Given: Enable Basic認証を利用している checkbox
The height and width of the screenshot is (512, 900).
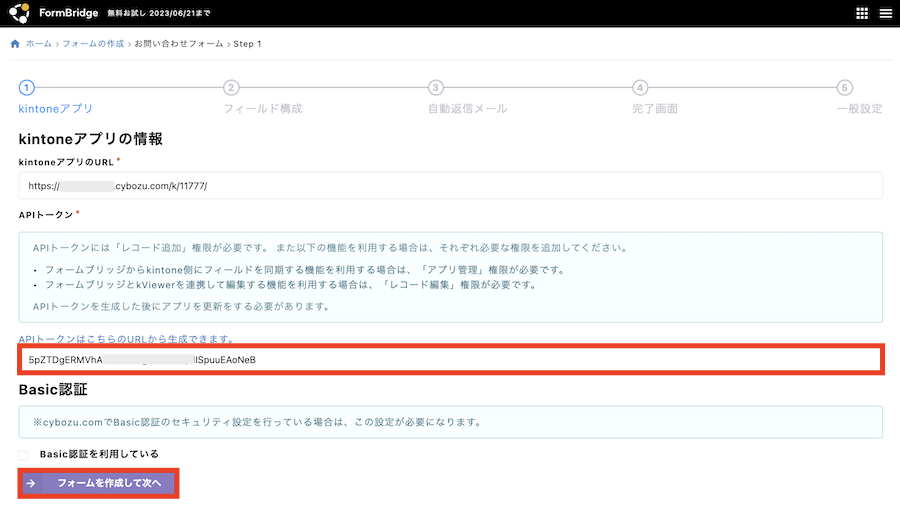Looking at the screenshot, I should (x=24, y=455).
